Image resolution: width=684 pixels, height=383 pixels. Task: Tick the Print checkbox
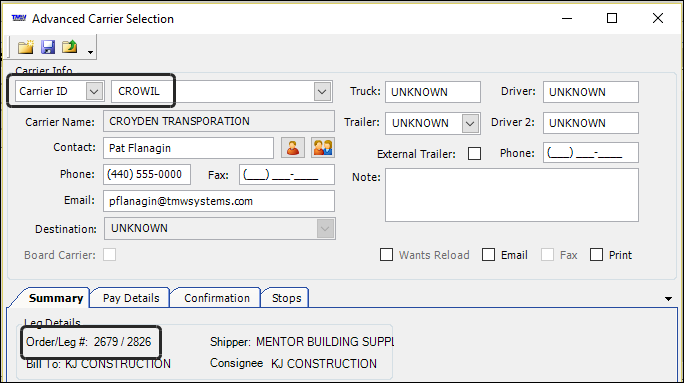click(596, 255)
